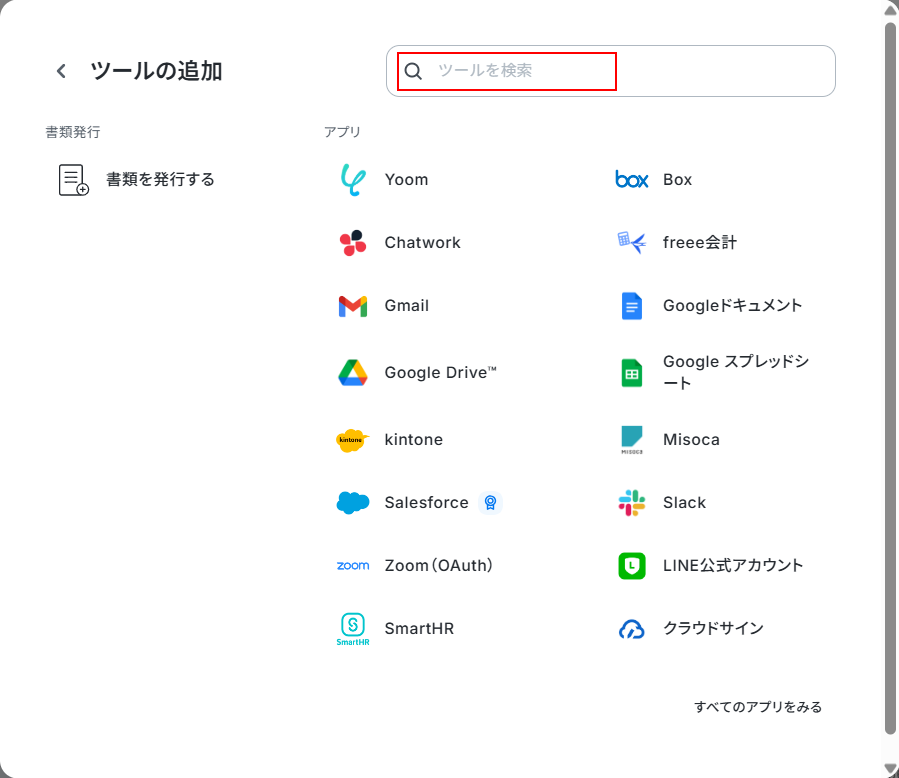This screenshot has height=778, width=899.
Task: Click the tool search input field
Action: [611, 71]
